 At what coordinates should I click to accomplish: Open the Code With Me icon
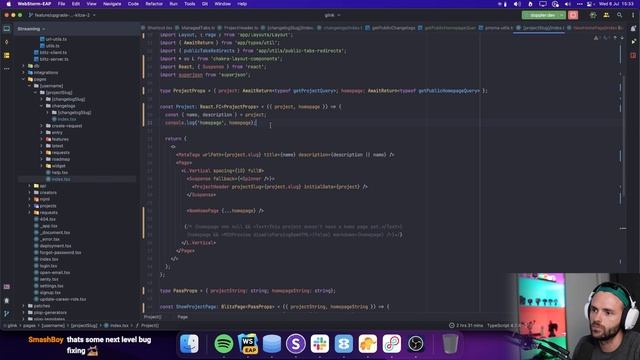point(606,15)
